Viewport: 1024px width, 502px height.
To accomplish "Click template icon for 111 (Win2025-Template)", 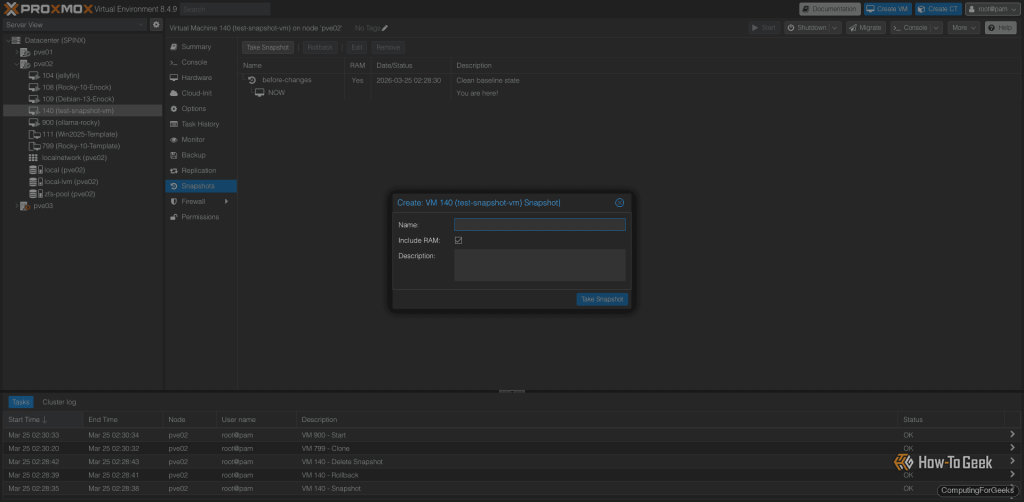I will [35, 134].
